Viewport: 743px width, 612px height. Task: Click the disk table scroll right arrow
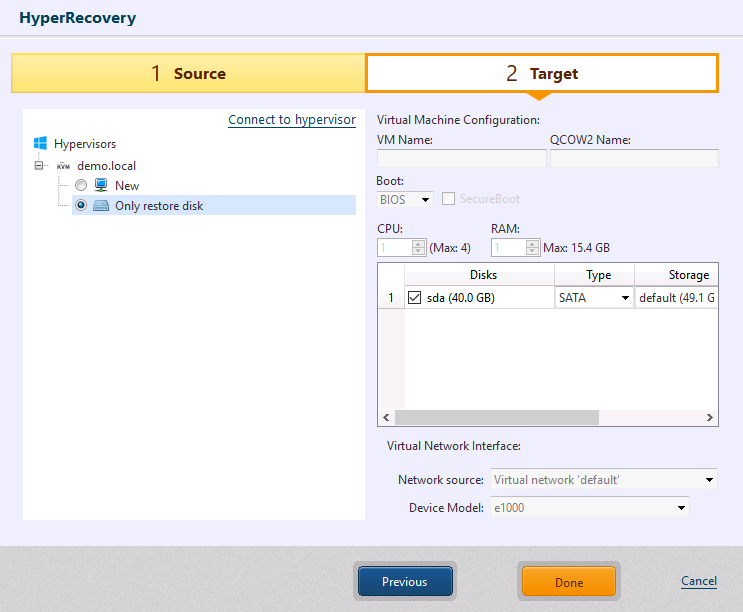(x=709, y=417)
